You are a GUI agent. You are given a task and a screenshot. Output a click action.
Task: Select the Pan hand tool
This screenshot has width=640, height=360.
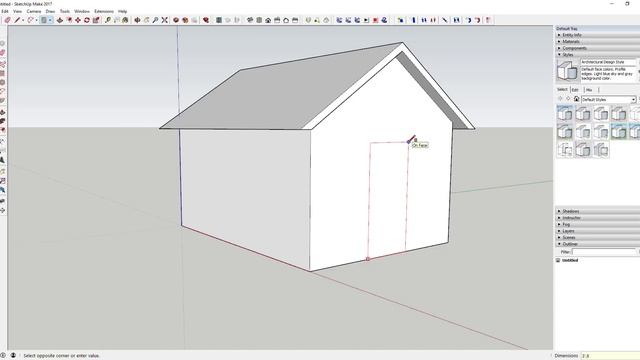click(147, 20)
